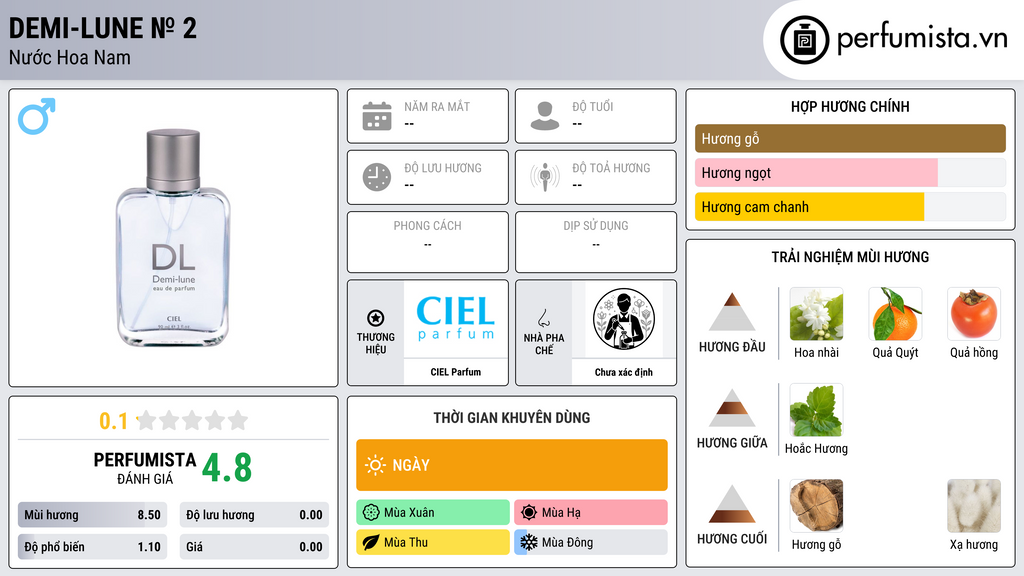
Task: Click the person icon beside Độ tuổi
Action: point(545,116)
